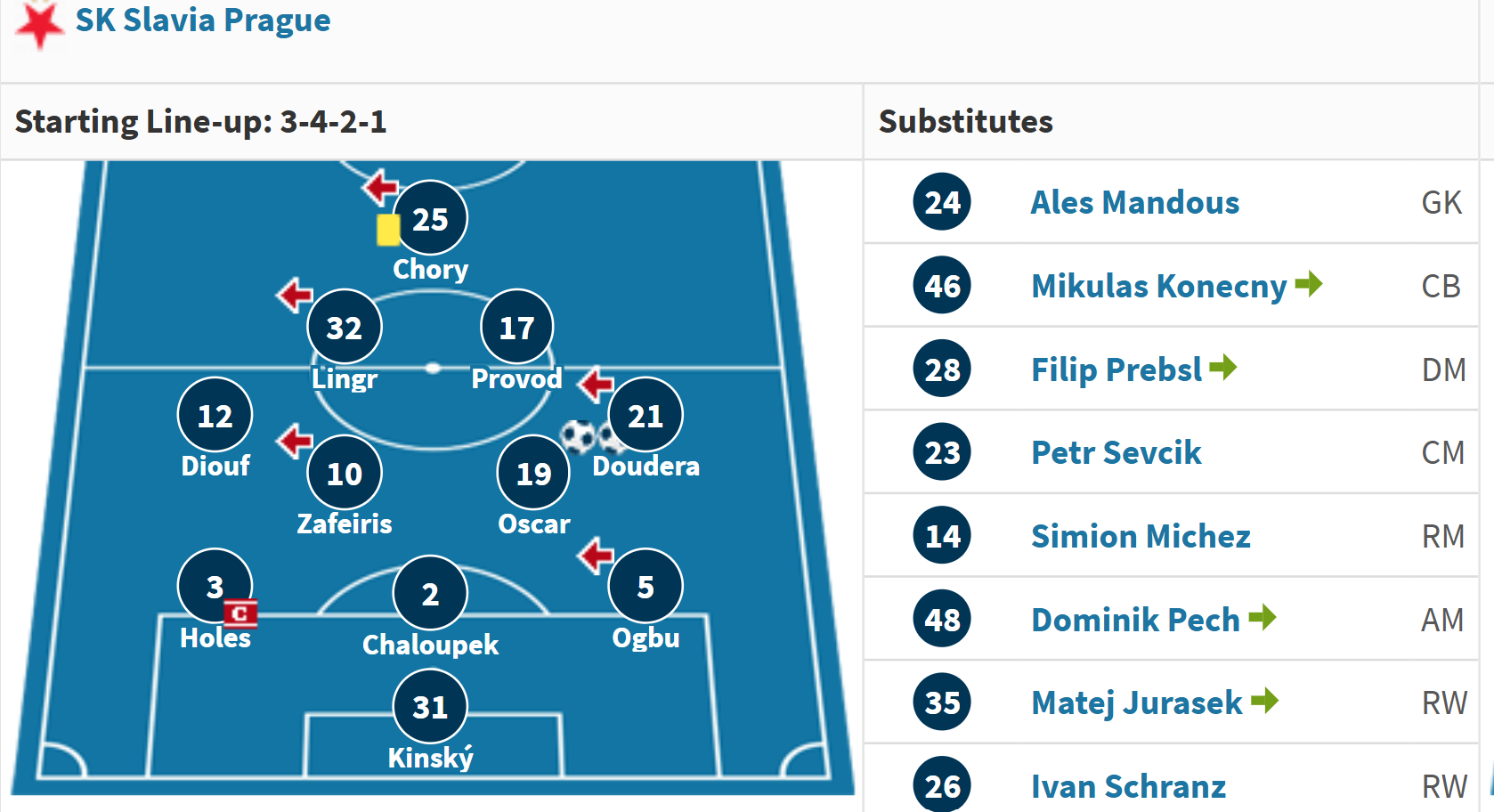Open the SK Slavia Prague team link

203,20
